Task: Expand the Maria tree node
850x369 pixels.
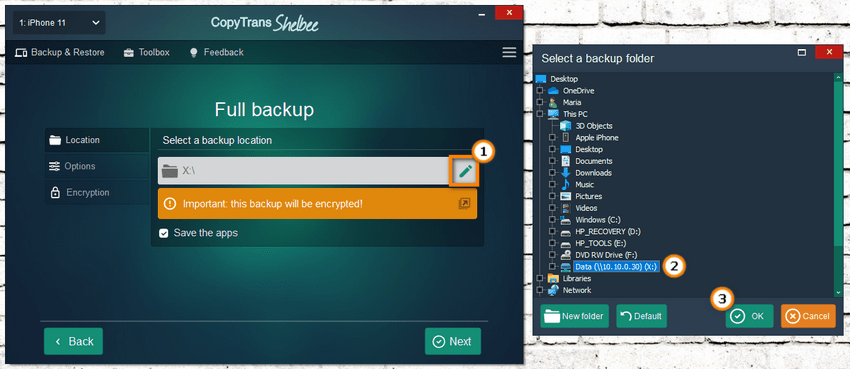Action: coord(539,102)
